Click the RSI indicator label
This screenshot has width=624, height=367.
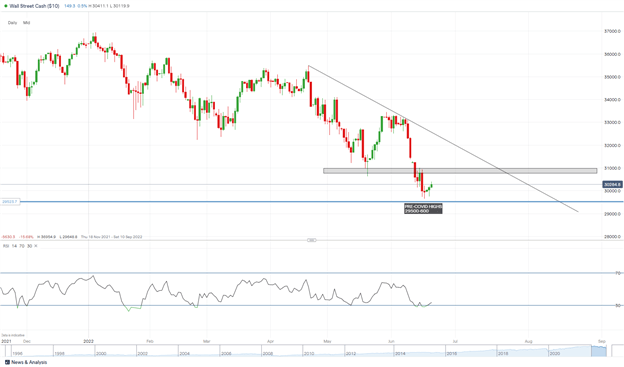pyautogui.click(x=6, y=246)
